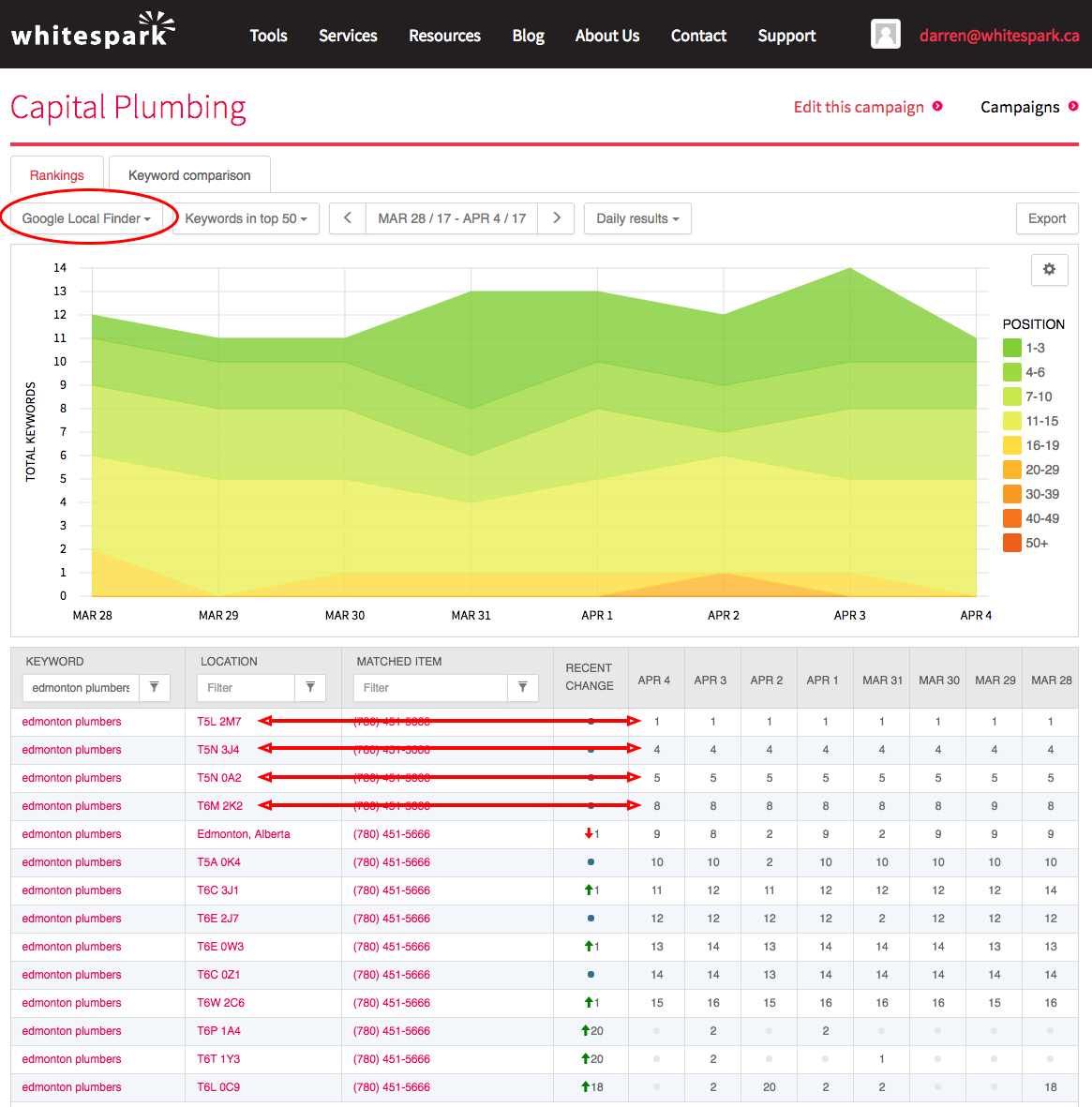Click the location column filter icon
Screen dimensions: 1092x1107
[x=310, y=688]
